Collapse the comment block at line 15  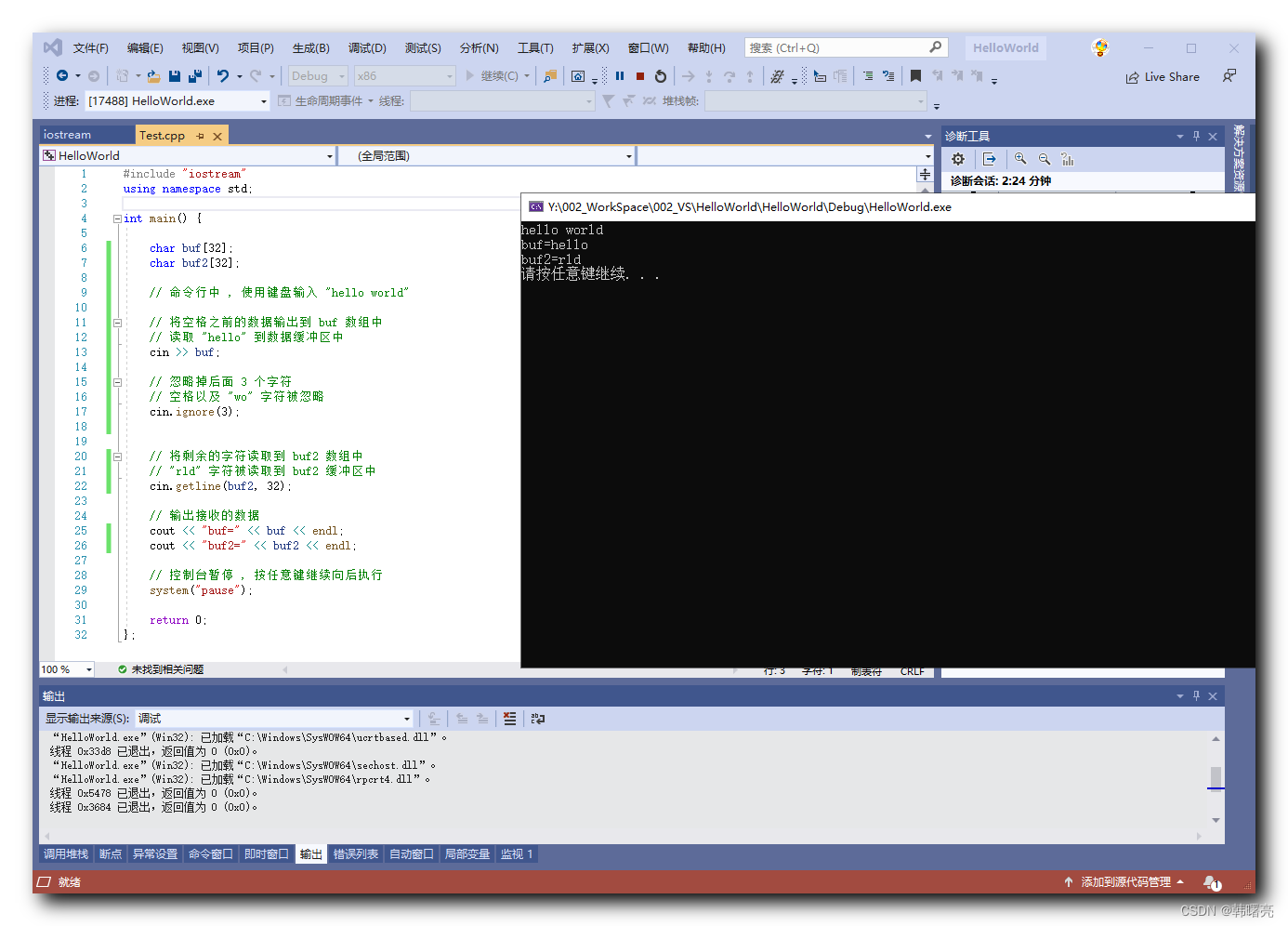tap(117, 382)
